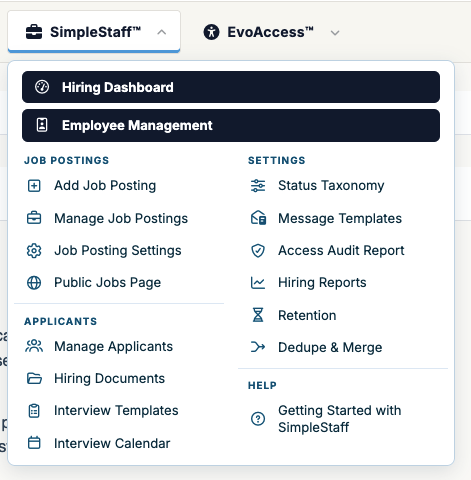471x480 pixels.
Task: Open Retention settings
Action: [x=307, y=315]
